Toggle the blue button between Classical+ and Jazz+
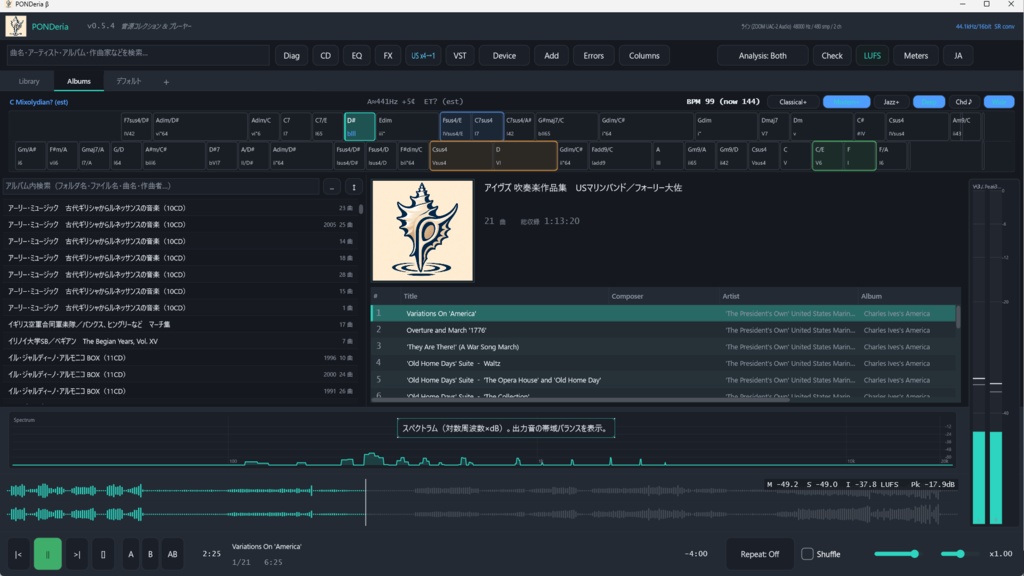 pos(846,102)
